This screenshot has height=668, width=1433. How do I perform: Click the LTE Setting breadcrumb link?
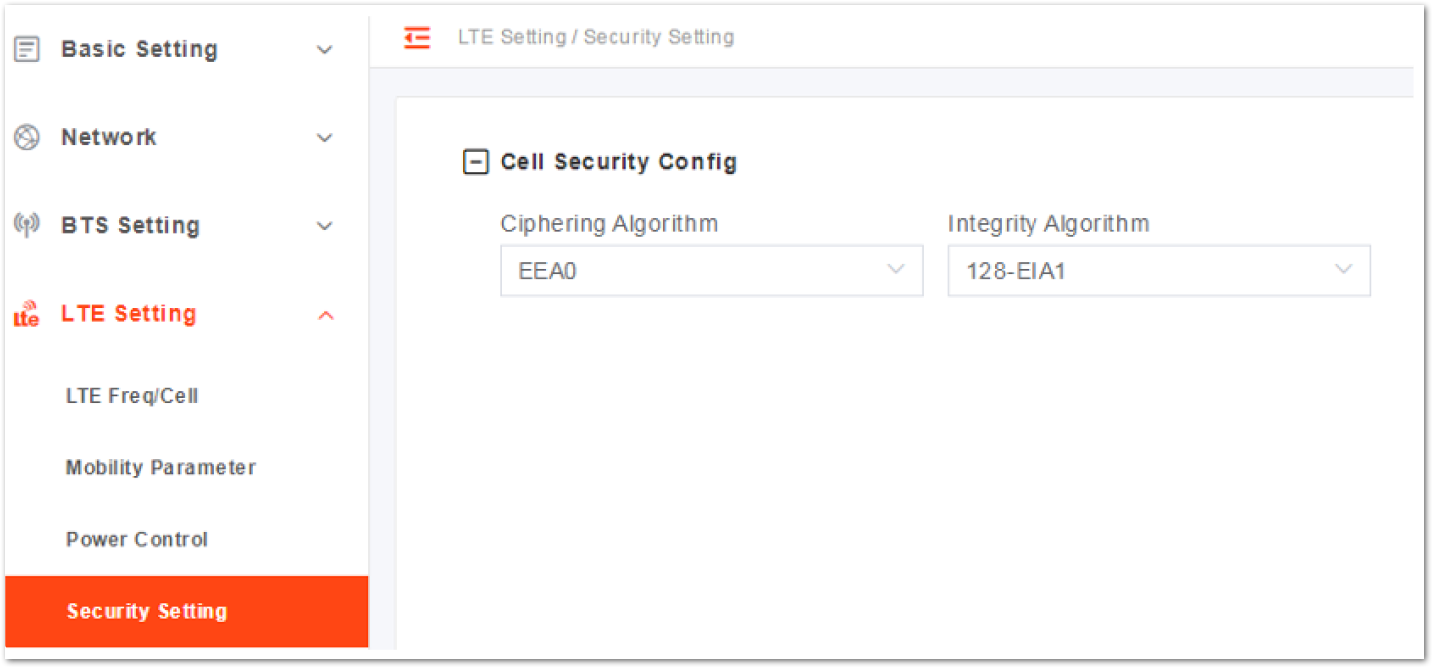tap(512, 37)
